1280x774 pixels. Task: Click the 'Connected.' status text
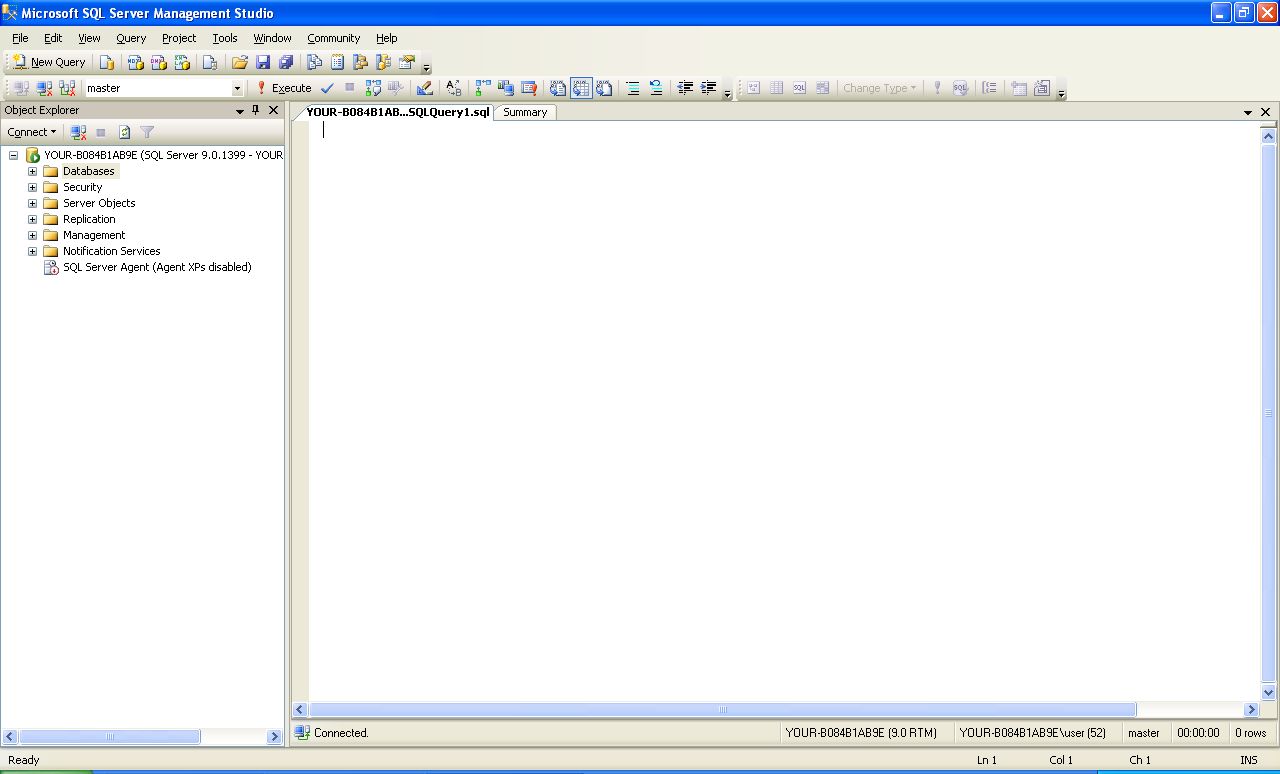341,733
